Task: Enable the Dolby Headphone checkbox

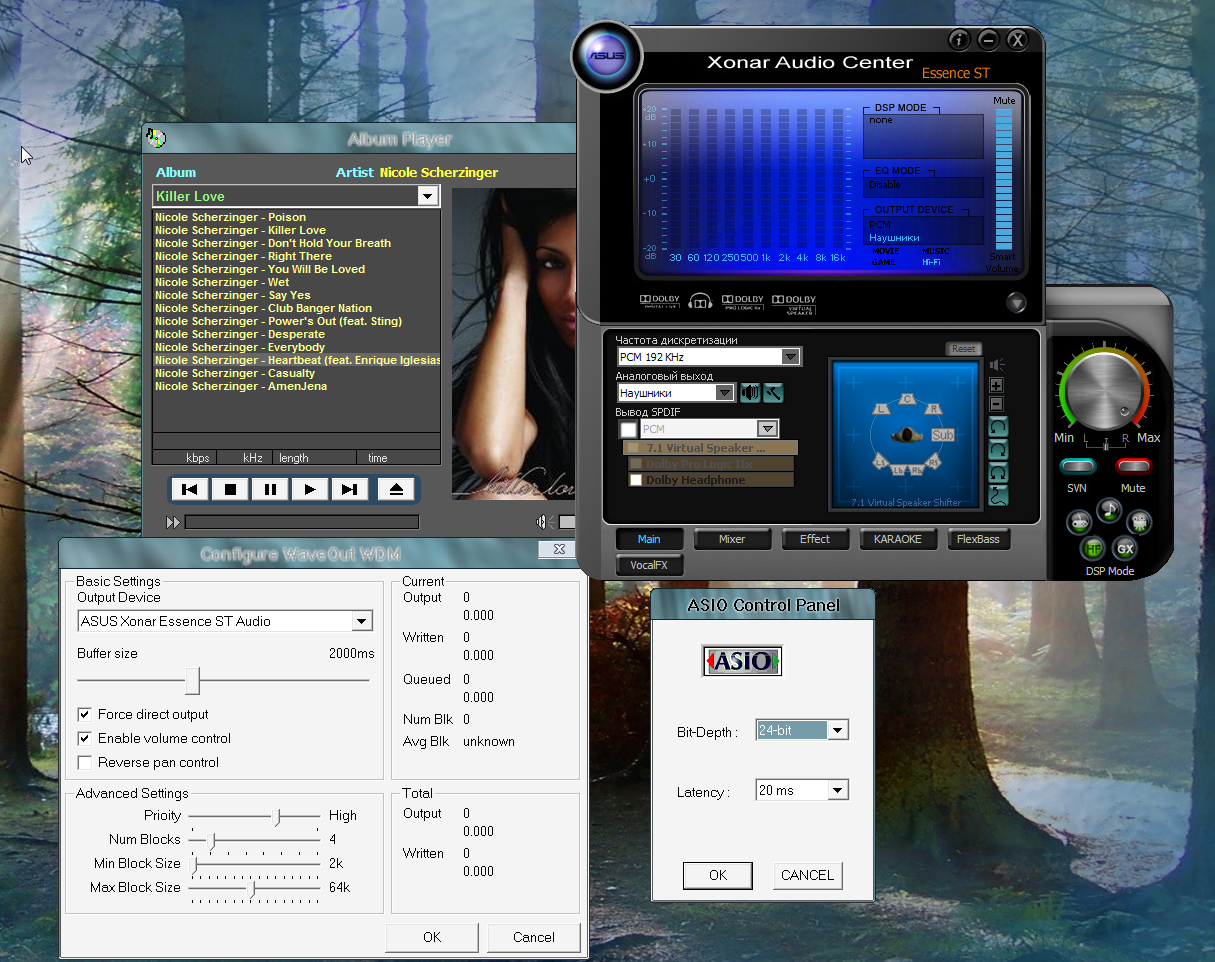Action: click(x=635, y=480)
